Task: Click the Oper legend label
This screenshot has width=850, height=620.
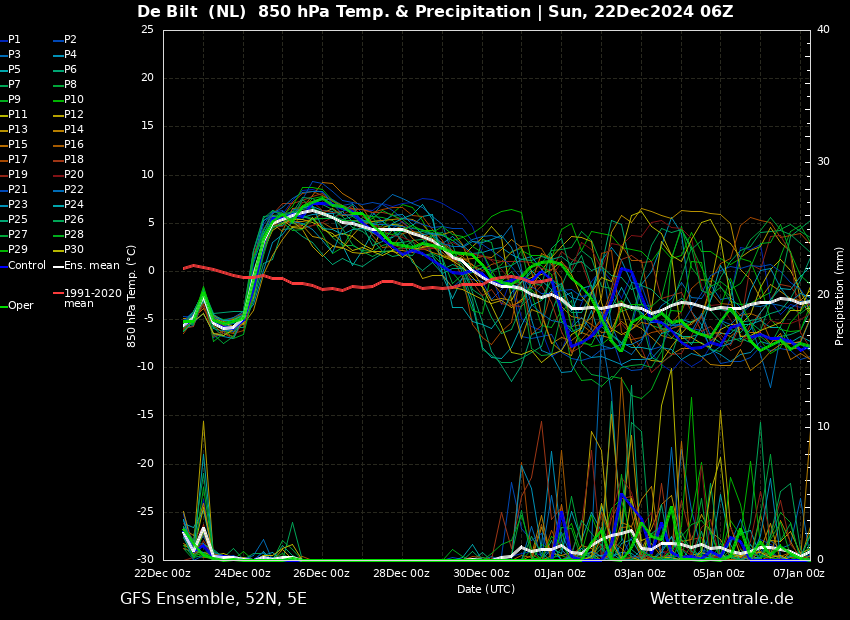Action: pos(21,306)
